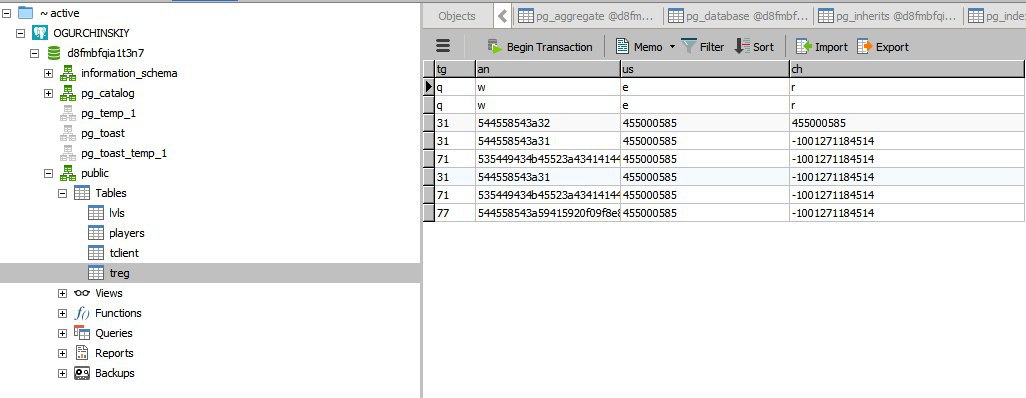Click the public schema icon

(x=68, y=173)
